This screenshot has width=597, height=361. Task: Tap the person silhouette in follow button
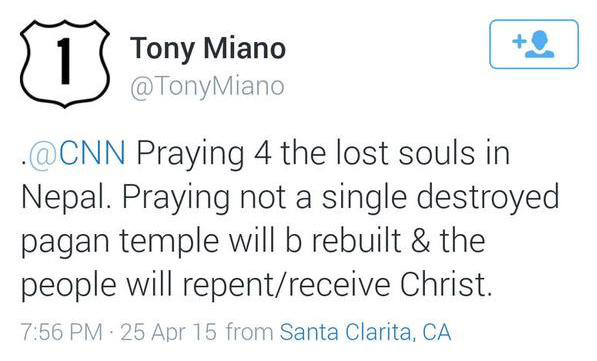[540, 44]
